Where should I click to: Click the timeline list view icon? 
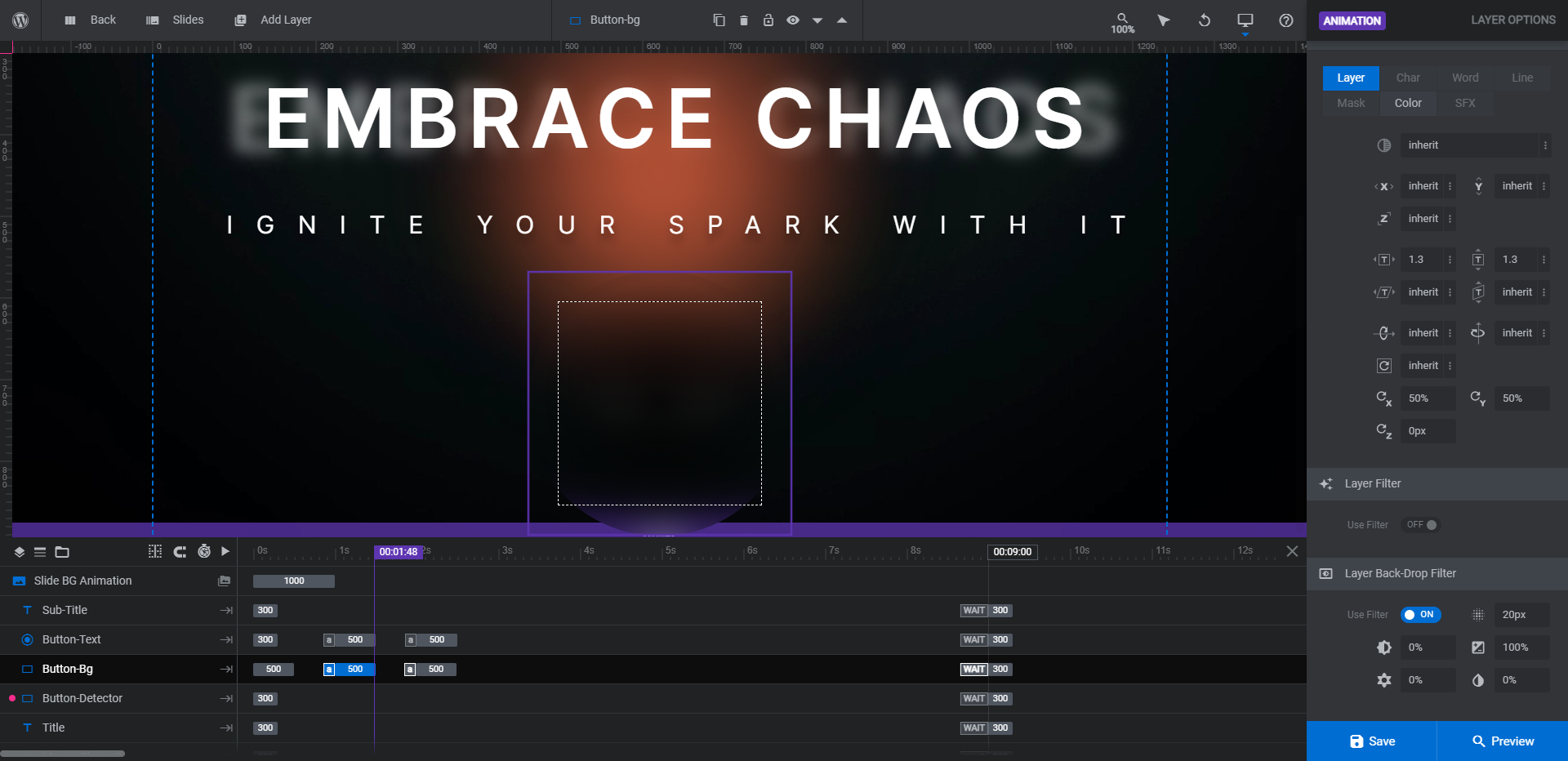pyautogui.click(x=40, y=552)
